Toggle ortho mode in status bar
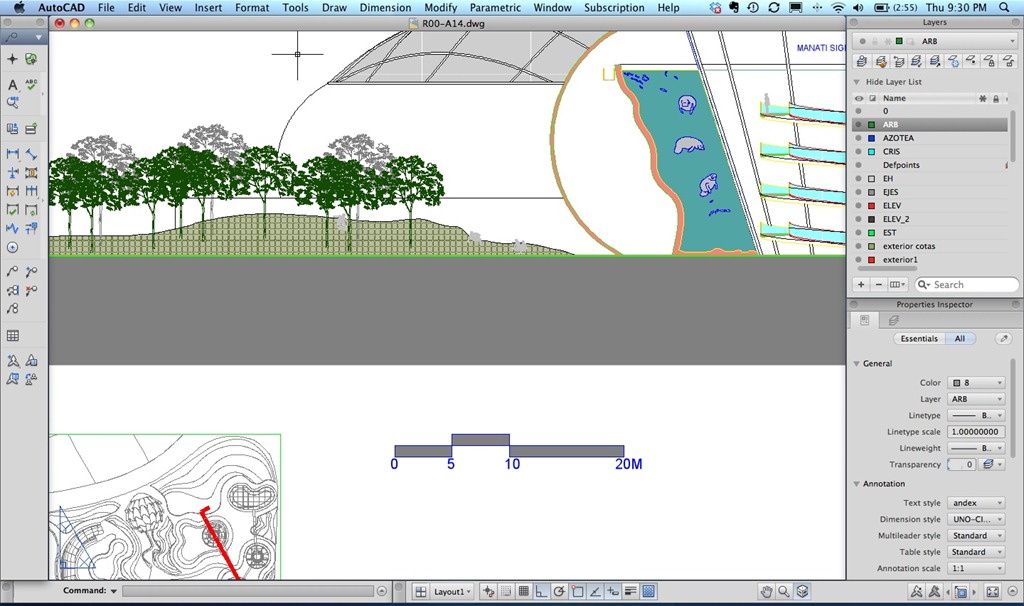Image resolution: width=1024 pixels, height=606 pixels. (x=541, y=591)
